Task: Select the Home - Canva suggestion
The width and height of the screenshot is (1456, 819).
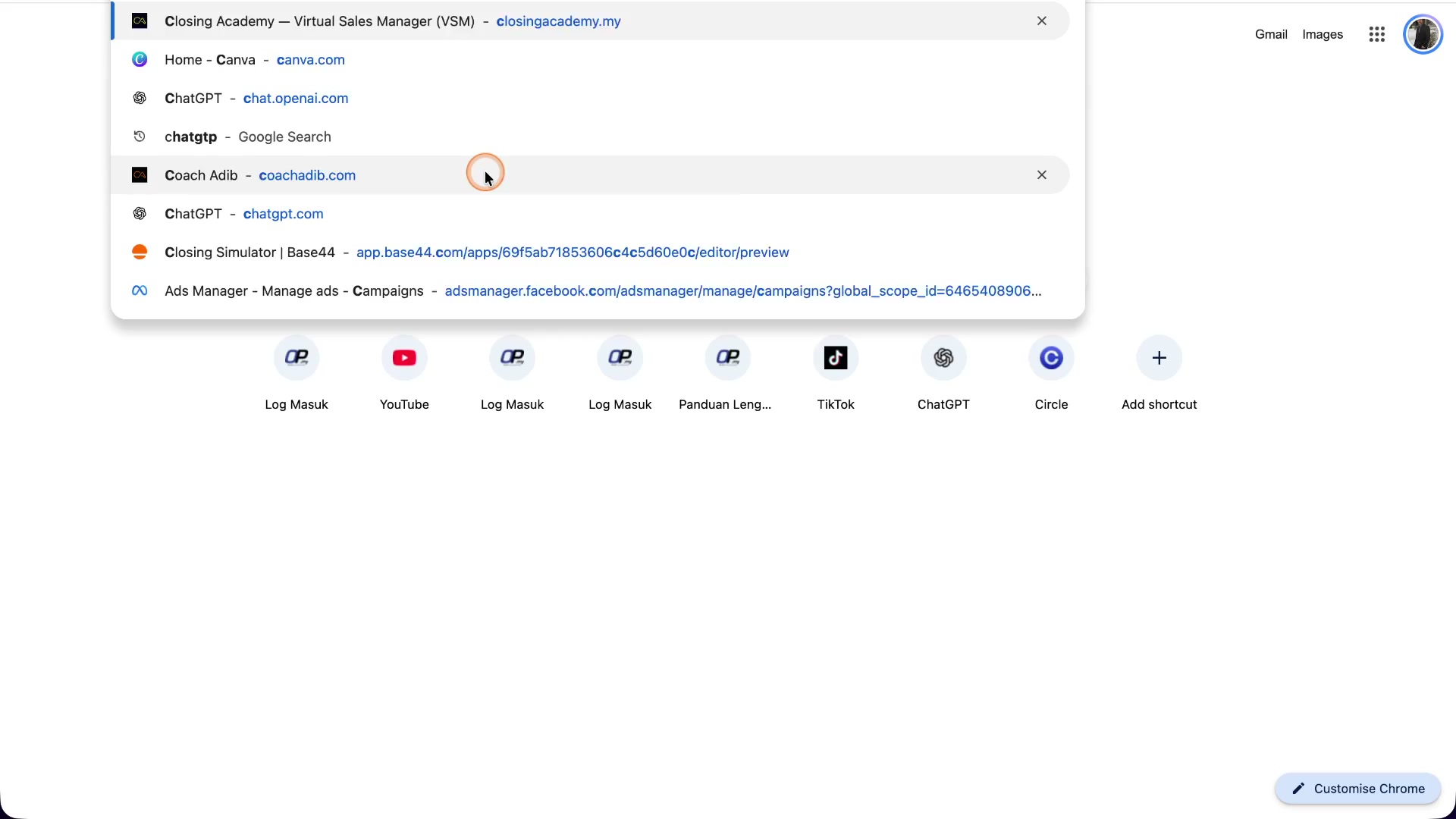Action: click(590, 60)
